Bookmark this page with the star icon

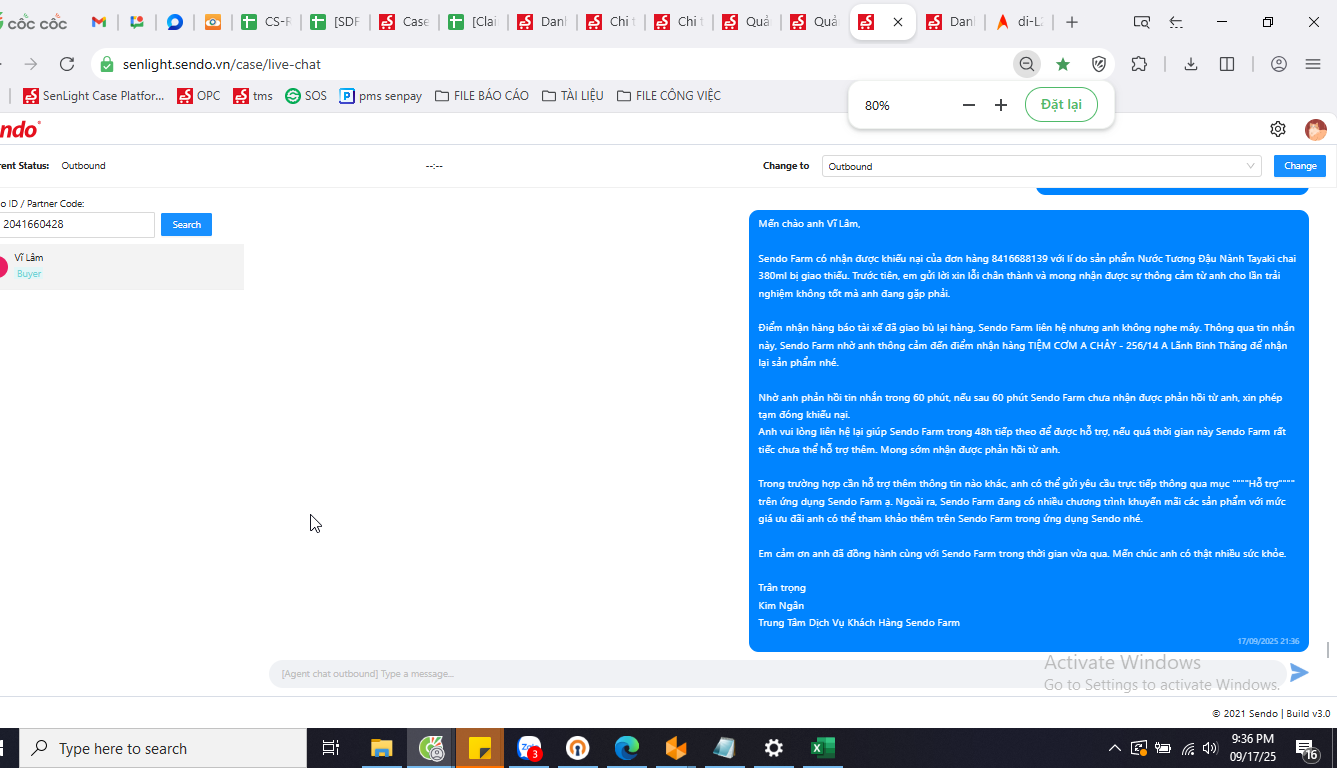tap(1063, 64)
